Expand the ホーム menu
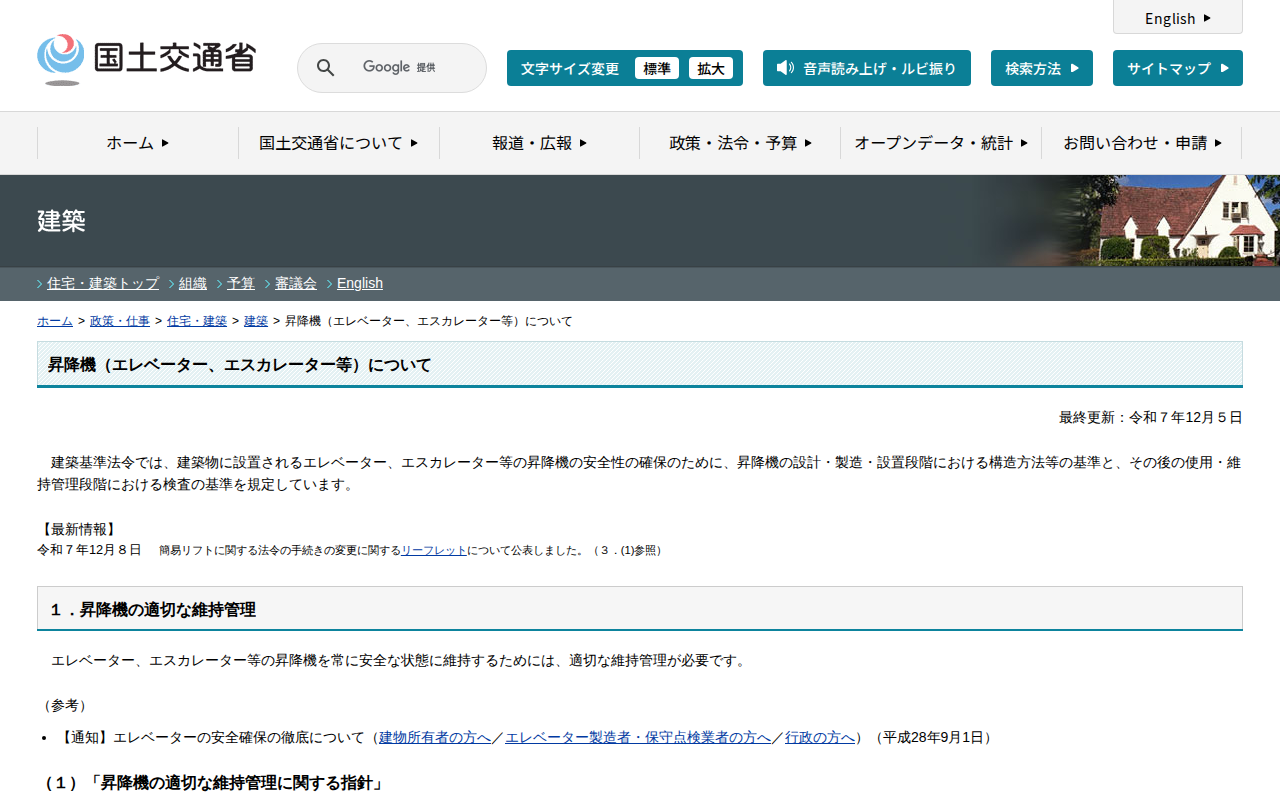The width and height of the screenshot is (1280, 800). coord(138,143)
